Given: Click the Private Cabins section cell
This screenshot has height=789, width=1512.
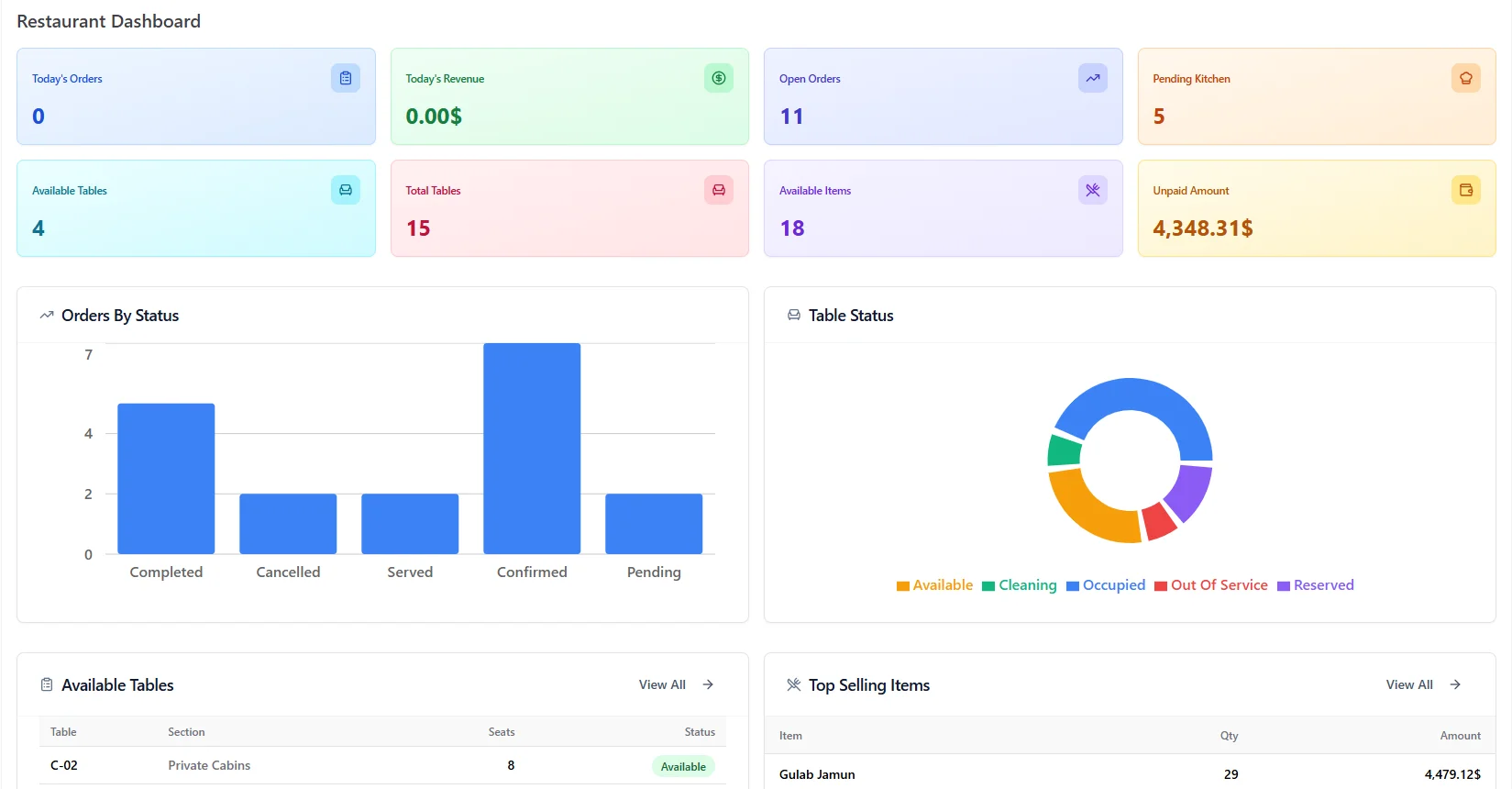Looking at the screenshot, I should point(209,765).
